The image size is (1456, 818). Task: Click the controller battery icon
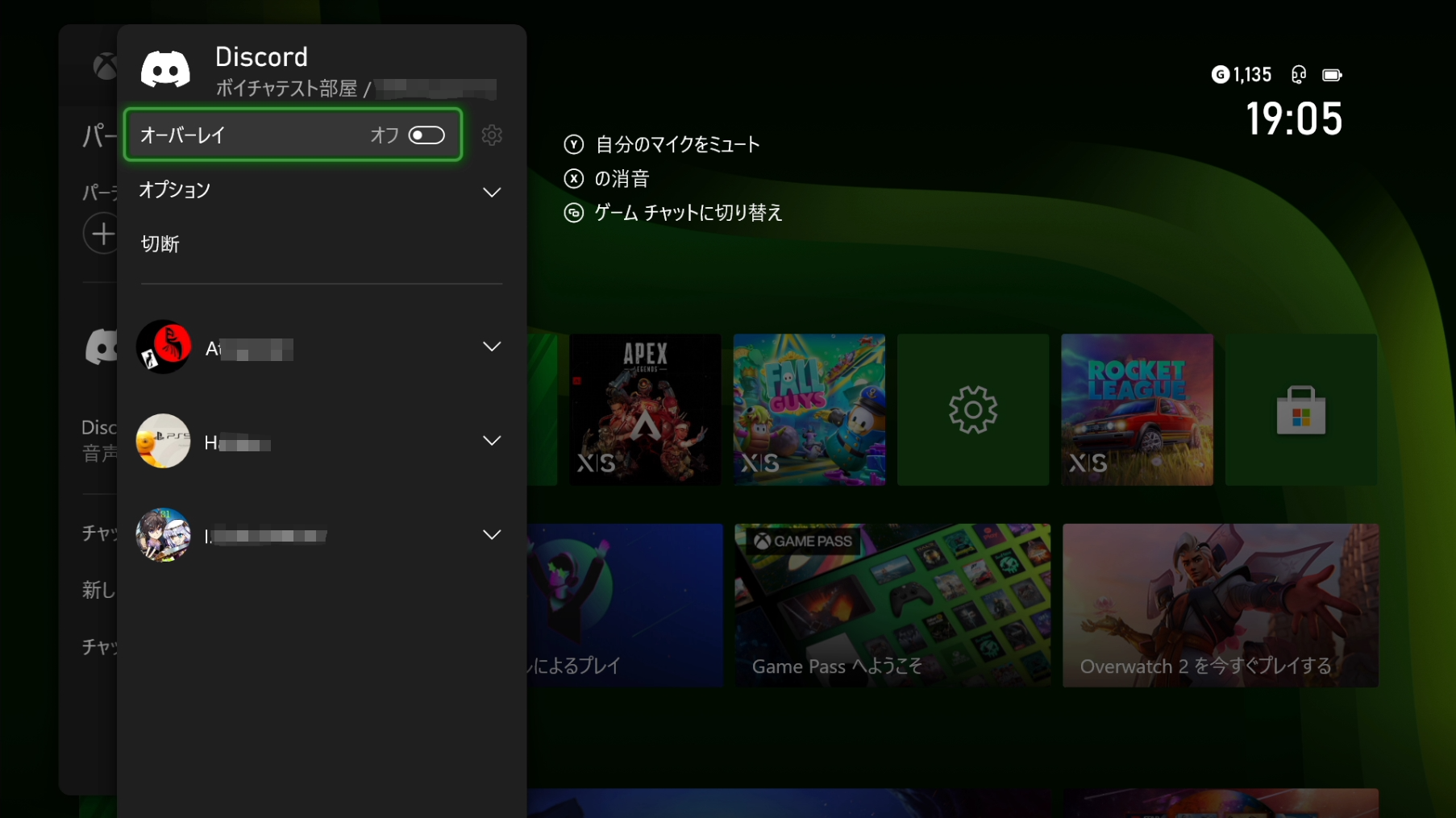point(1332,75)
